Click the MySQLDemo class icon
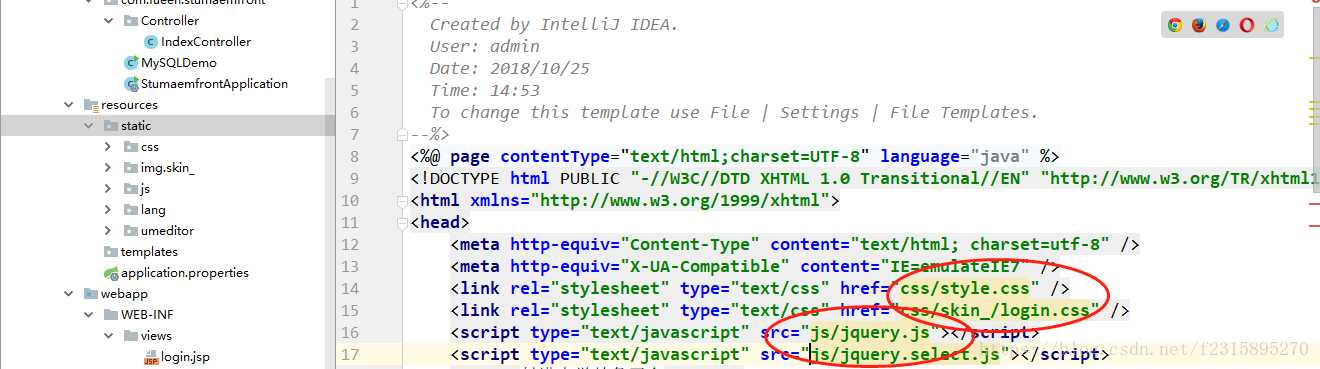Screen dimensions: 1320x369 pos(131,63)
